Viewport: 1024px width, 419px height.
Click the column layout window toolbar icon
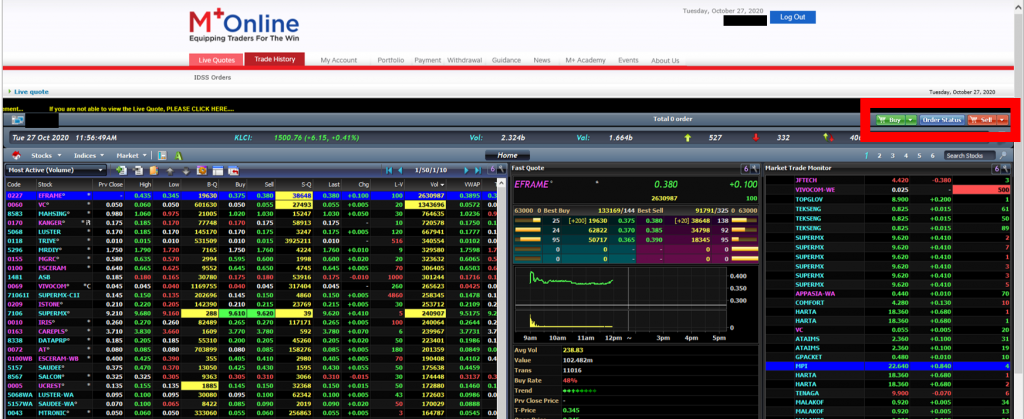[x=217, y=170]
